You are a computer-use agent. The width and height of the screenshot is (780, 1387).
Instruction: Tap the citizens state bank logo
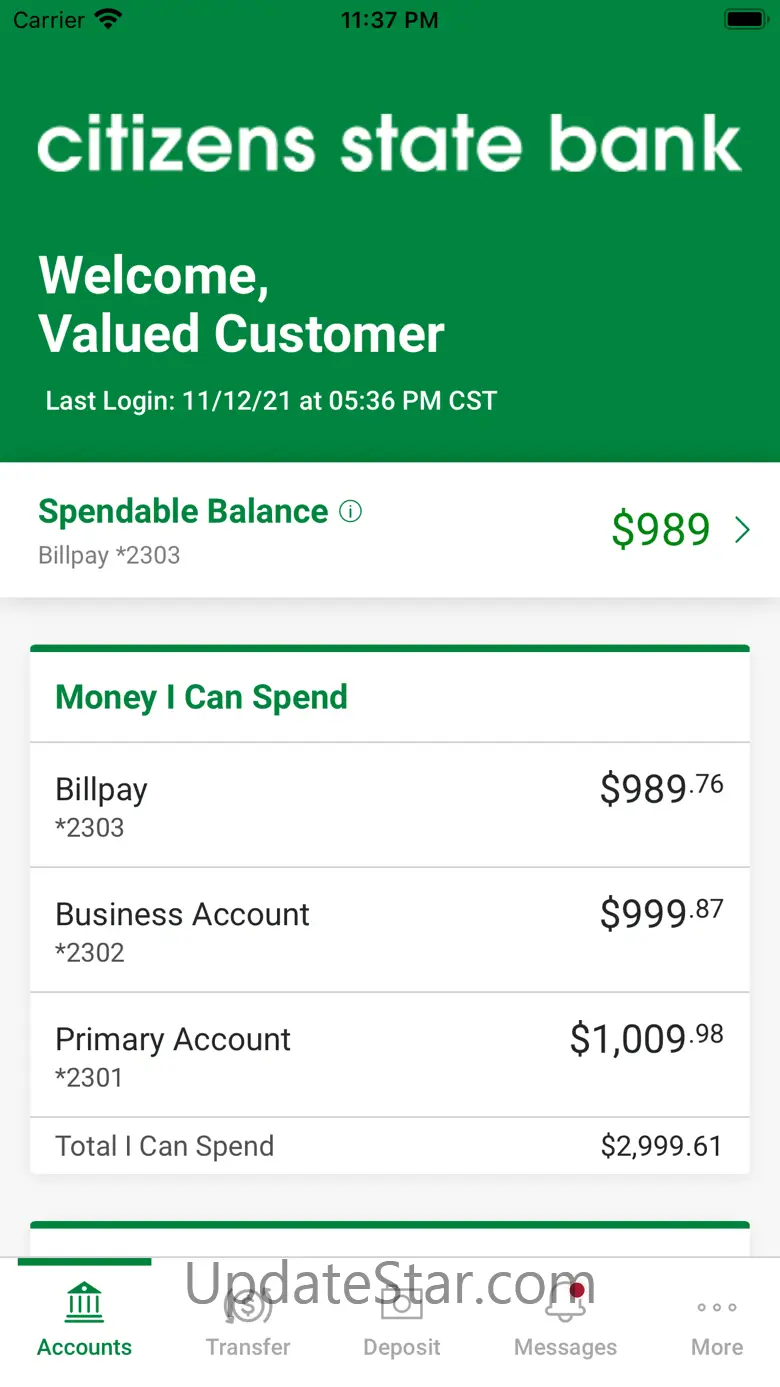390,145
